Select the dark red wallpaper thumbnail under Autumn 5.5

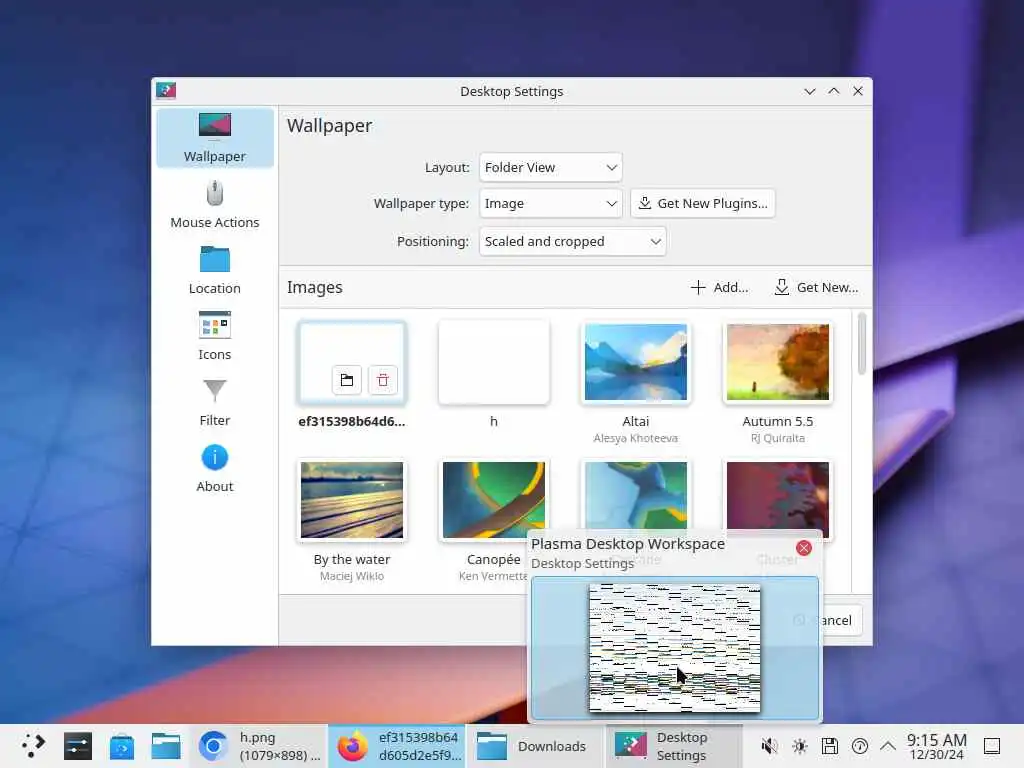pyautogui.click(x=778, y=498)
